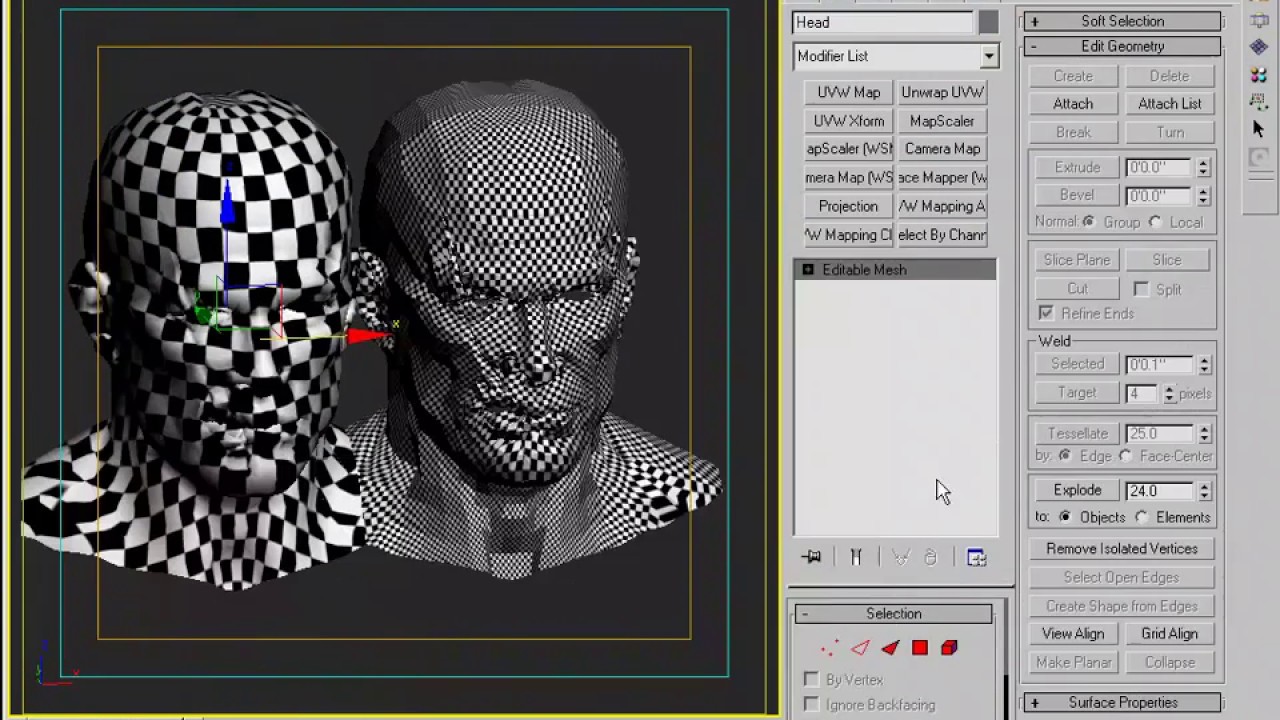Click the Remove Modifier trash icon
The width and height of the screenshot is (1280, 720).
pos(930,558)
